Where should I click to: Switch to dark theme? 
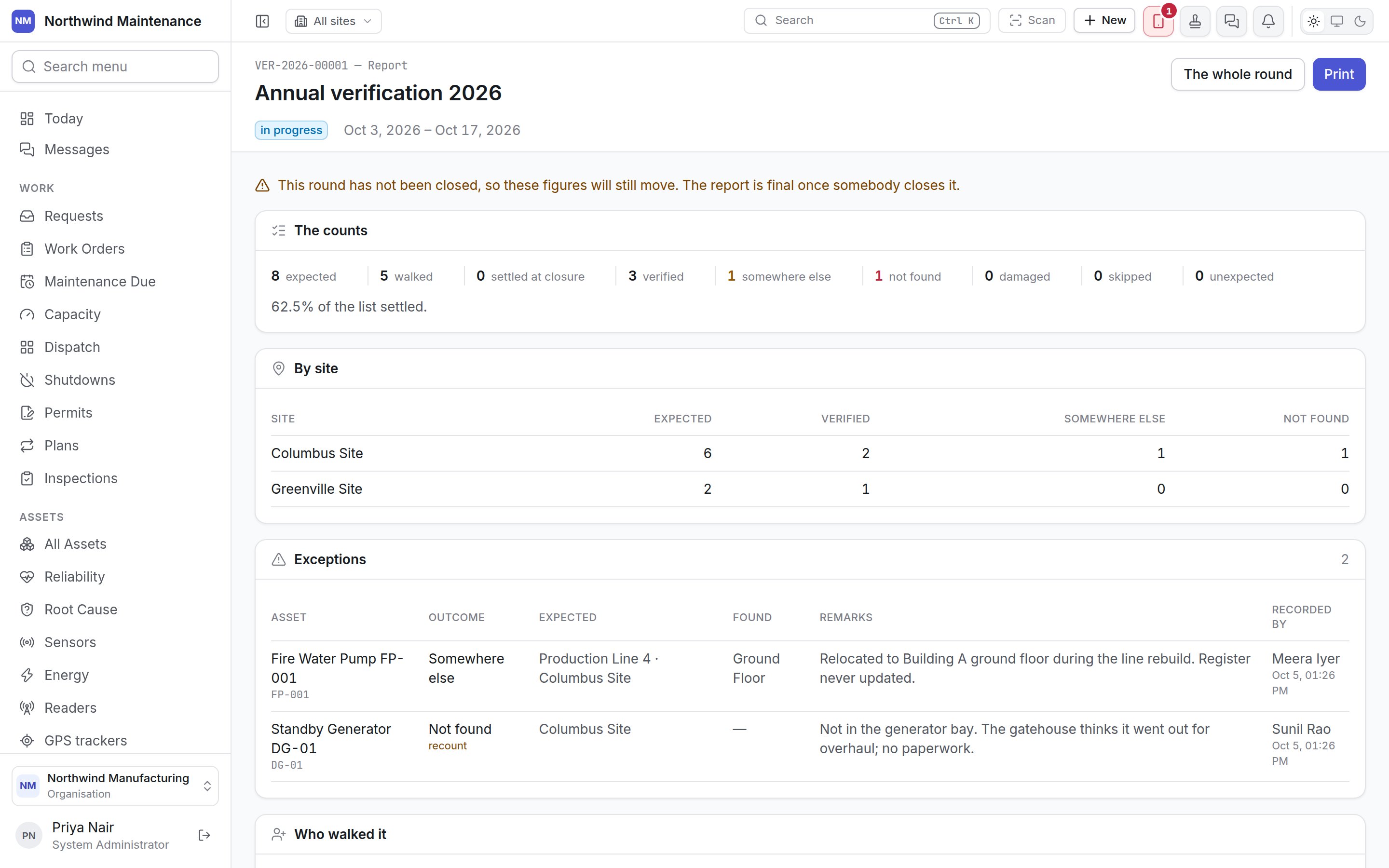coord(1360,22)
